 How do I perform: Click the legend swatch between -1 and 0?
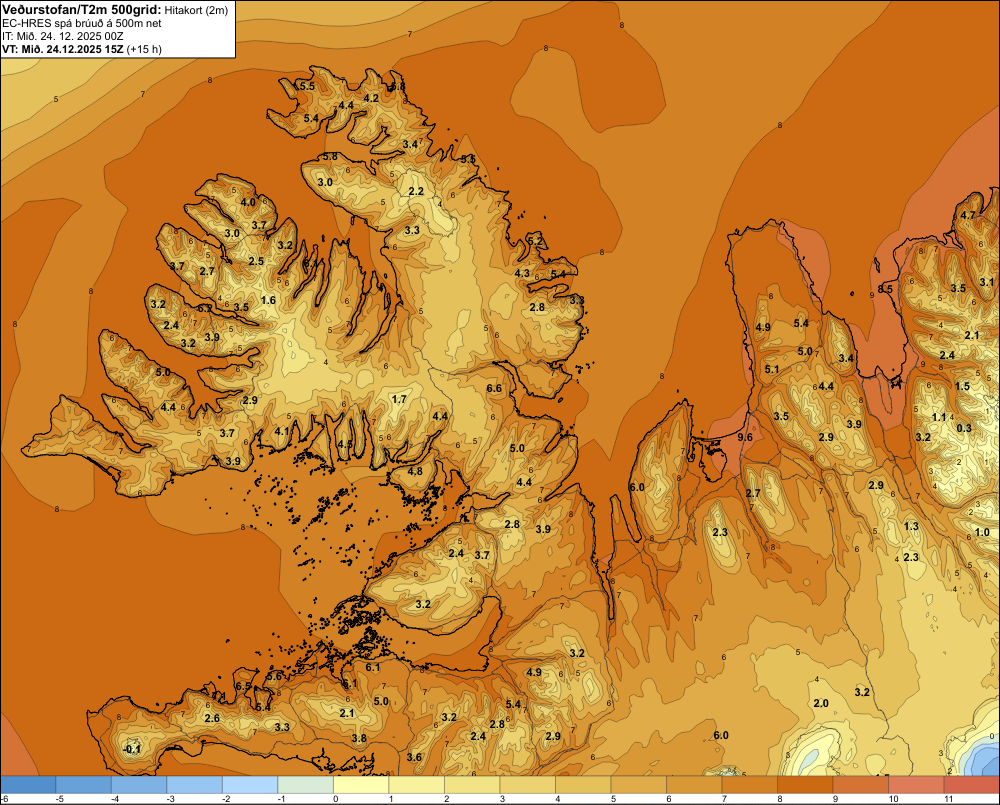click(305, 785)
